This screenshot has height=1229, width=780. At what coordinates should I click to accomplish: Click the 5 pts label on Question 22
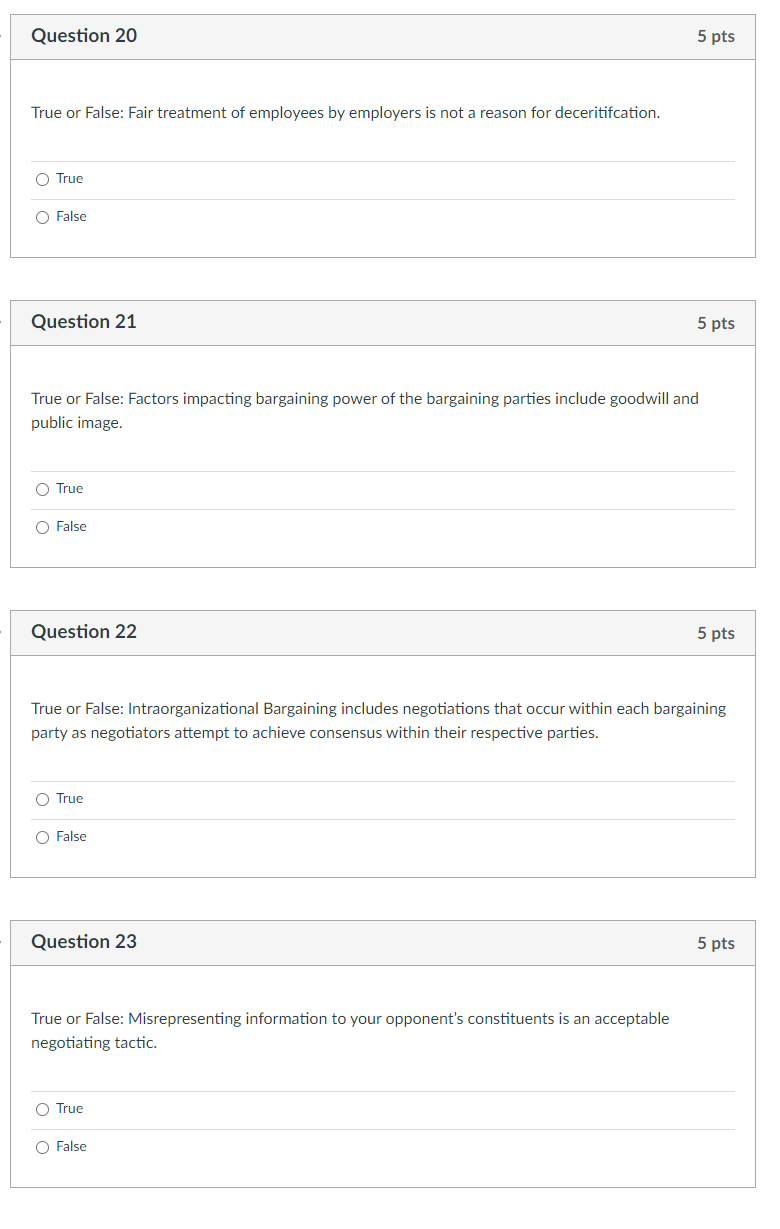click(x=717, y=632)
